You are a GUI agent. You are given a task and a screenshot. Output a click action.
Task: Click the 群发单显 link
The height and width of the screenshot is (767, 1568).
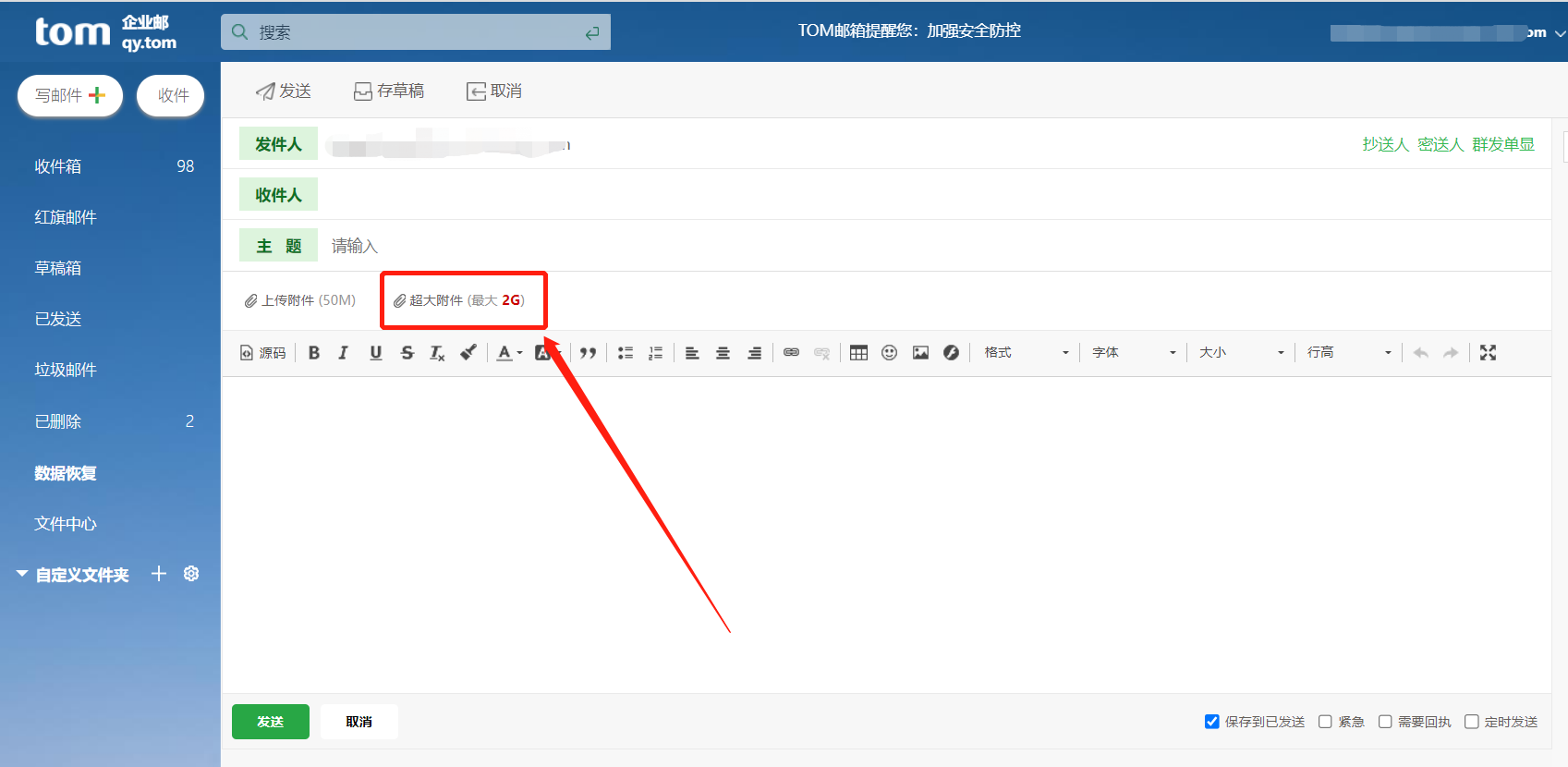click(1503, 144)
